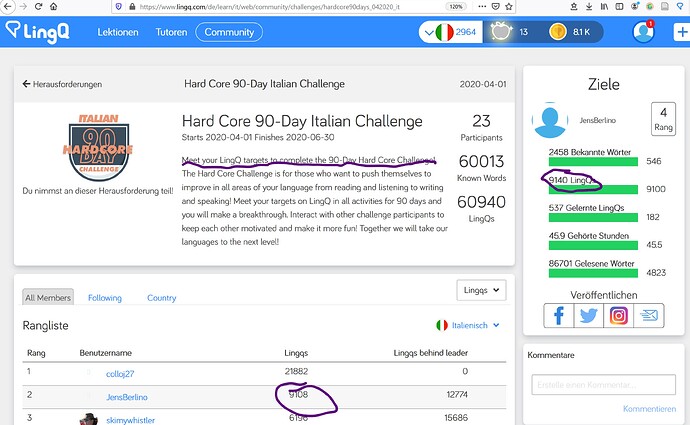Open the user profile avatar in header
The image size is (690, 425).
click(643, 32)
